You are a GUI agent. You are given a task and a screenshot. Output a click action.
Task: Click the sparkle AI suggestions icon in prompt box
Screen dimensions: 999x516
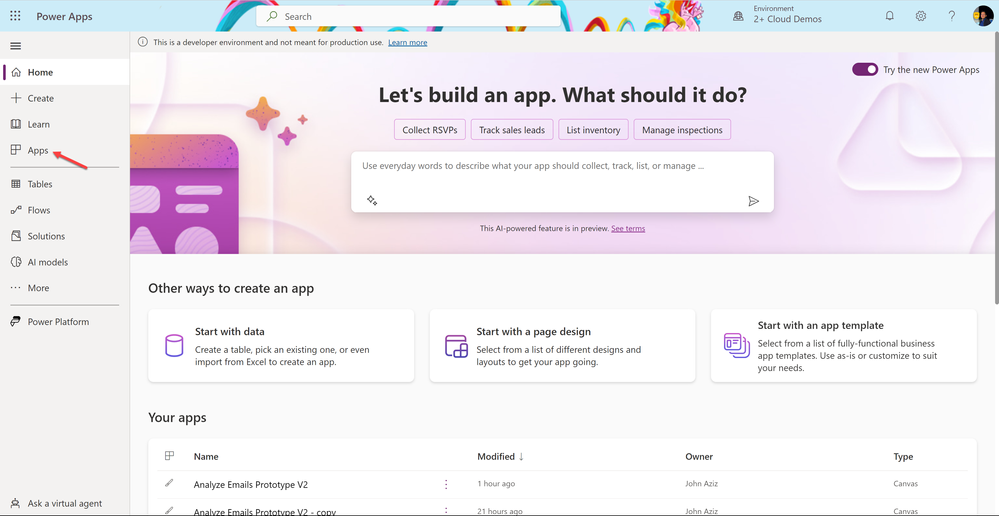pyautogui.click(x=372, y=200)
